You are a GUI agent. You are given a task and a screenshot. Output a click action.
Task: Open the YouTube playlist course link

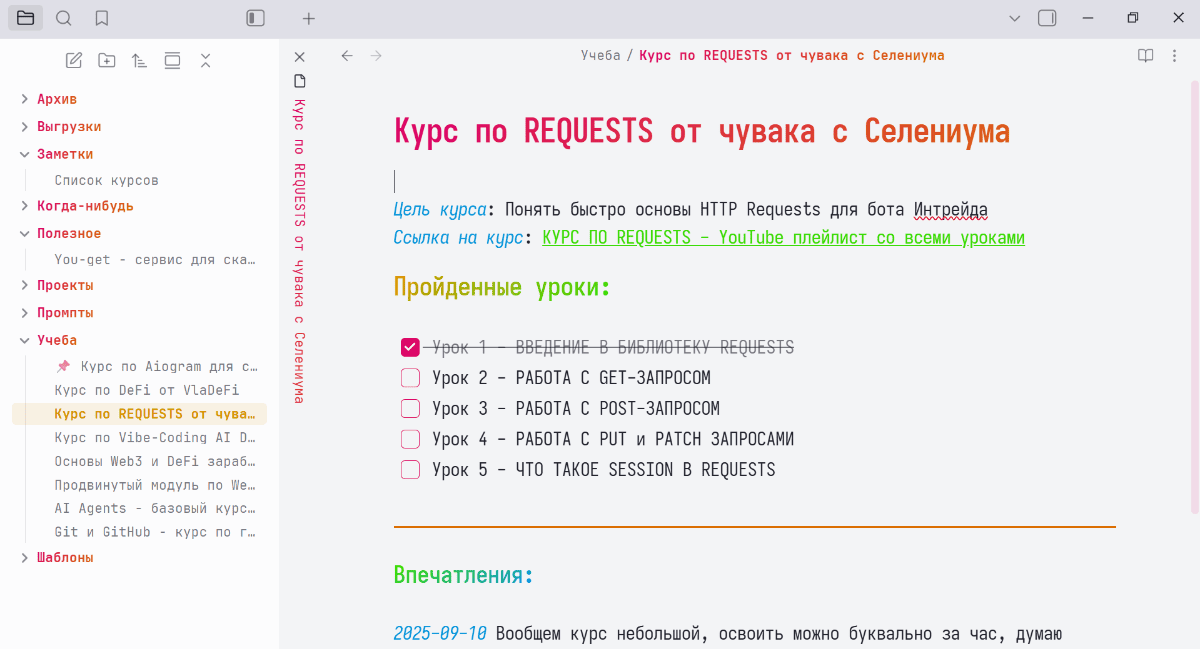point(783,238)
